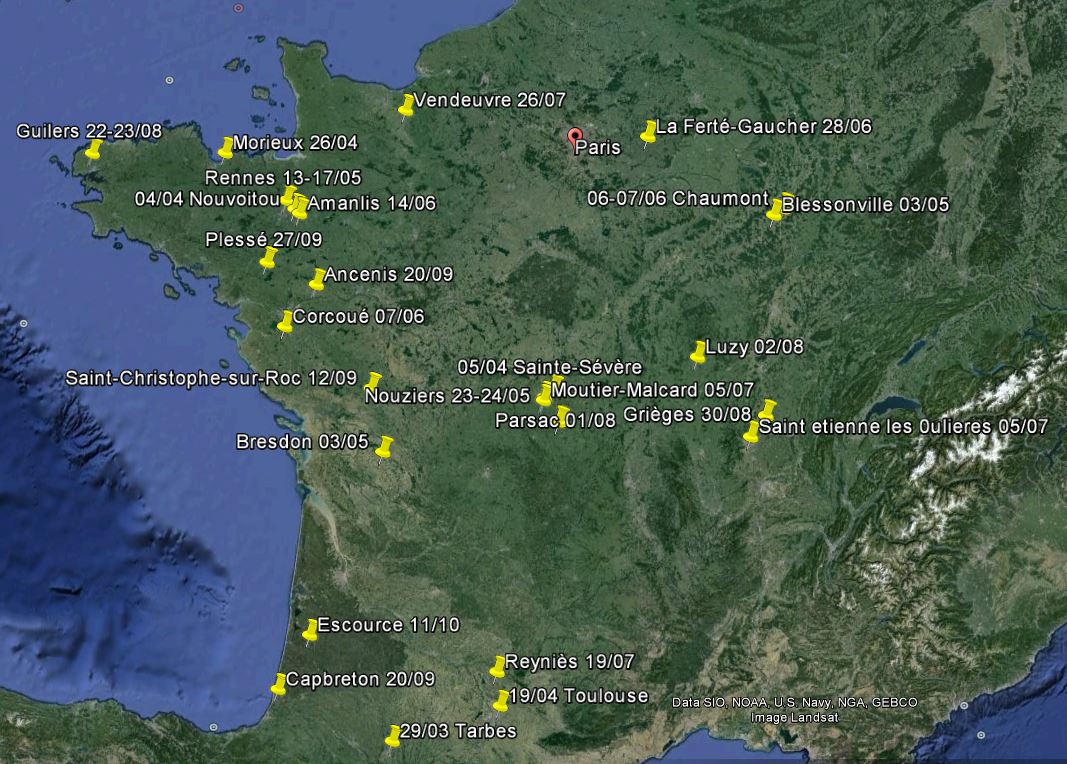Click the Vendeuvre 26/07 yellow pin
Image resolution: width=1067 pixels, height=764 pixels.
(407, 104)
